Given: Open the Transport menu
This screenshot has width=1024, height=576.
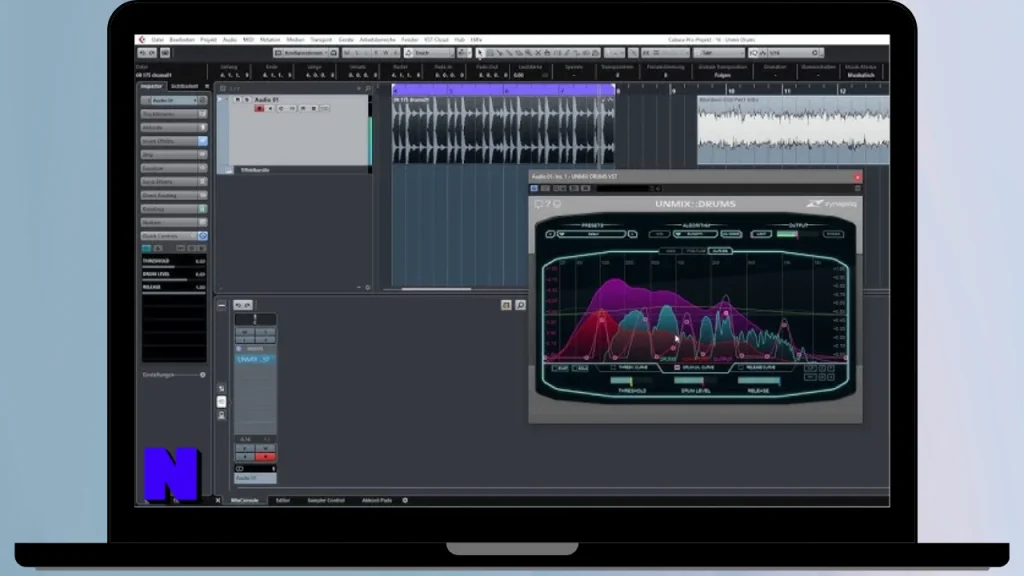Looking at the screenshot, I should click(x=321, y=40).
